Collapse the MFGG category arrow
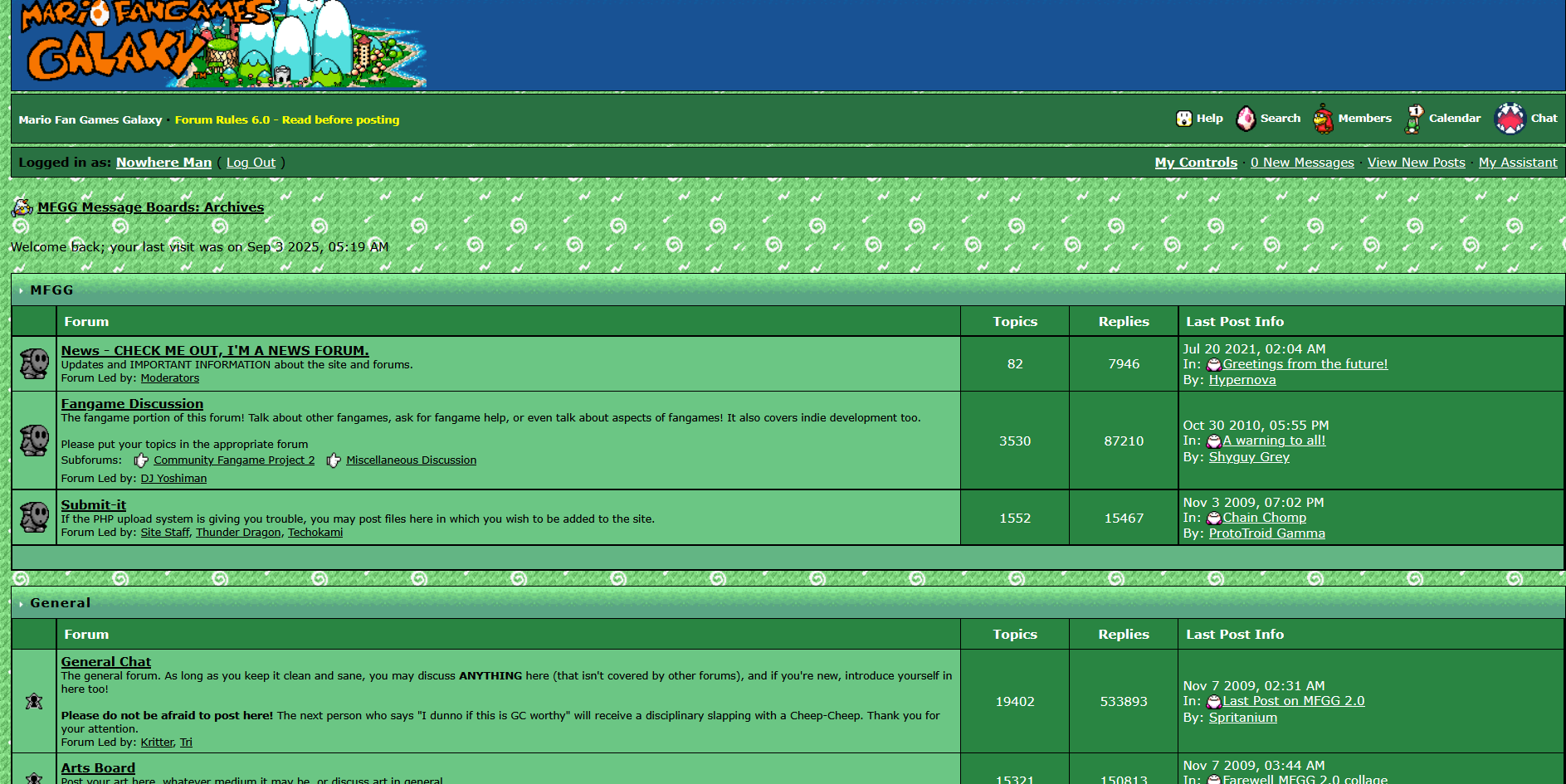 click(21, 291)
